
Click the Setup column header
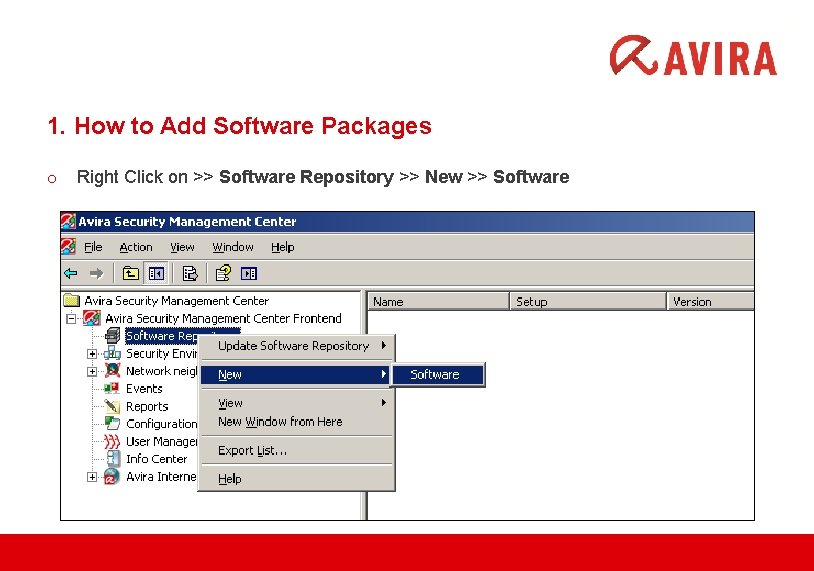click(588, 302)
